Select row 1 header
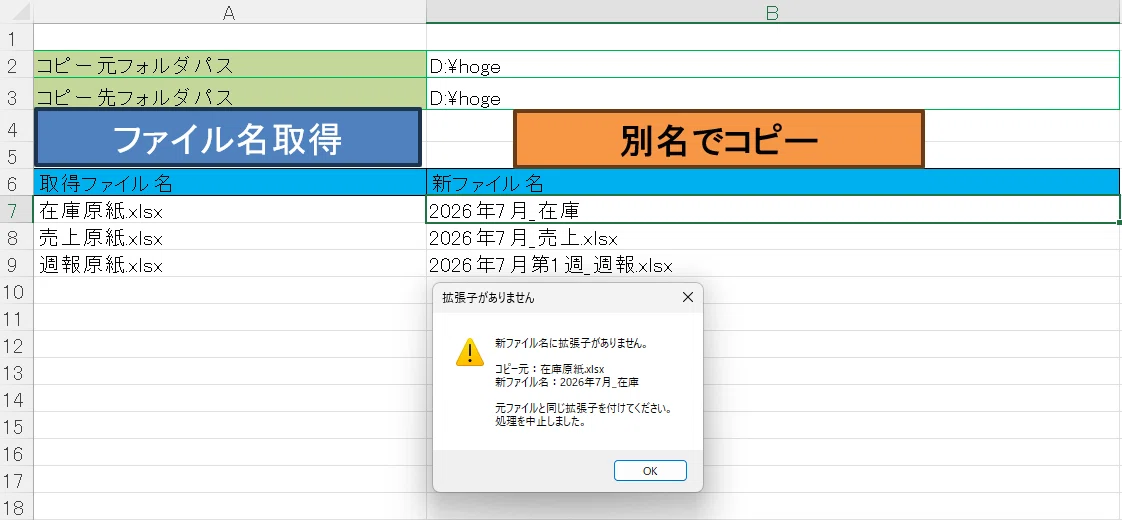The width and height of the screenshot is (1122, 520). click(16, 37)
